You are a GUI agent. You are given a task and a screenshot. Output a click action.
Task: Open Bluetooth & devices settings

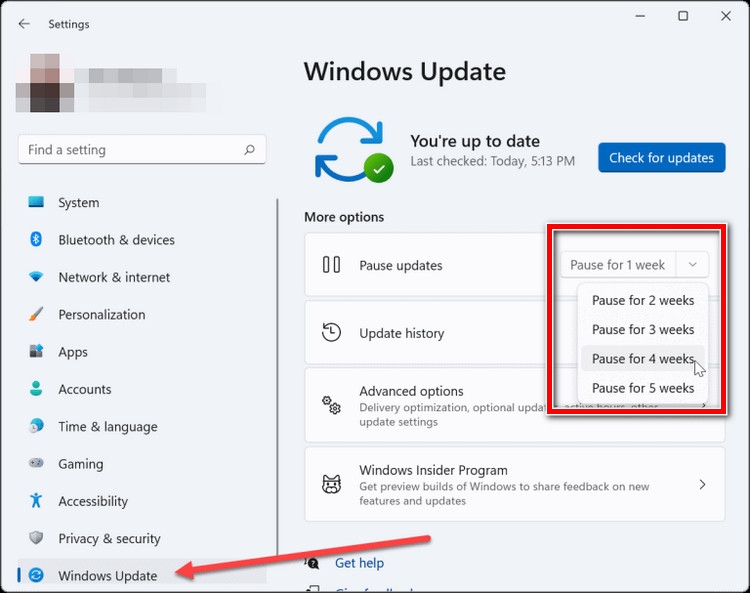point(142,240)
